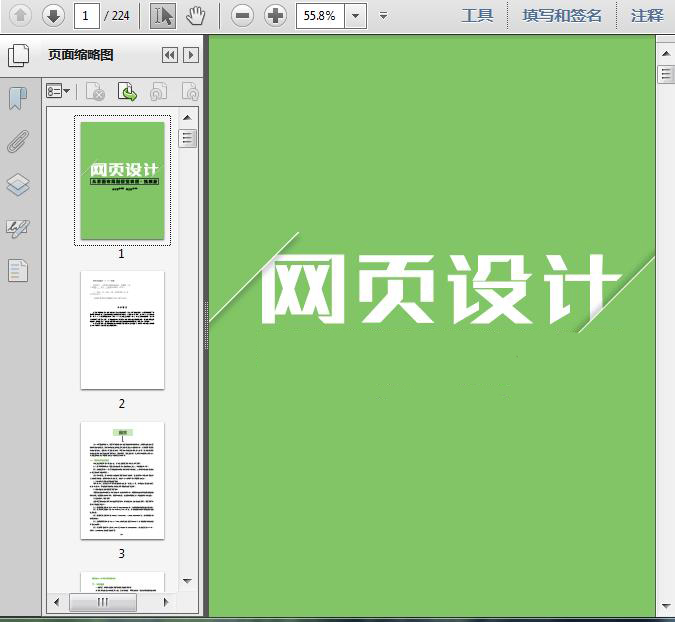Open the 工具 (Tools) pane
The width and height of the screenshot is (675, 622).
click(x=477, y=15)
